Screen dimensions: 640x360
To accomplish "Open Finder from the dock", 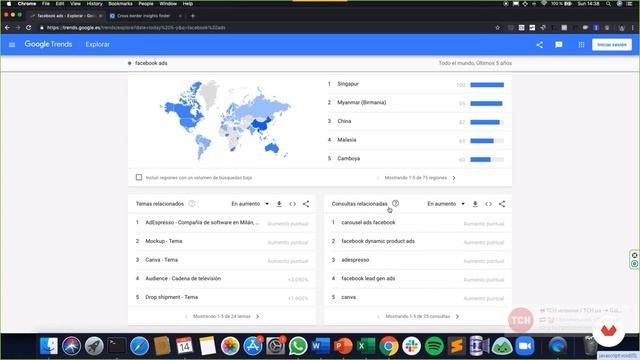I will click(49, 346).
